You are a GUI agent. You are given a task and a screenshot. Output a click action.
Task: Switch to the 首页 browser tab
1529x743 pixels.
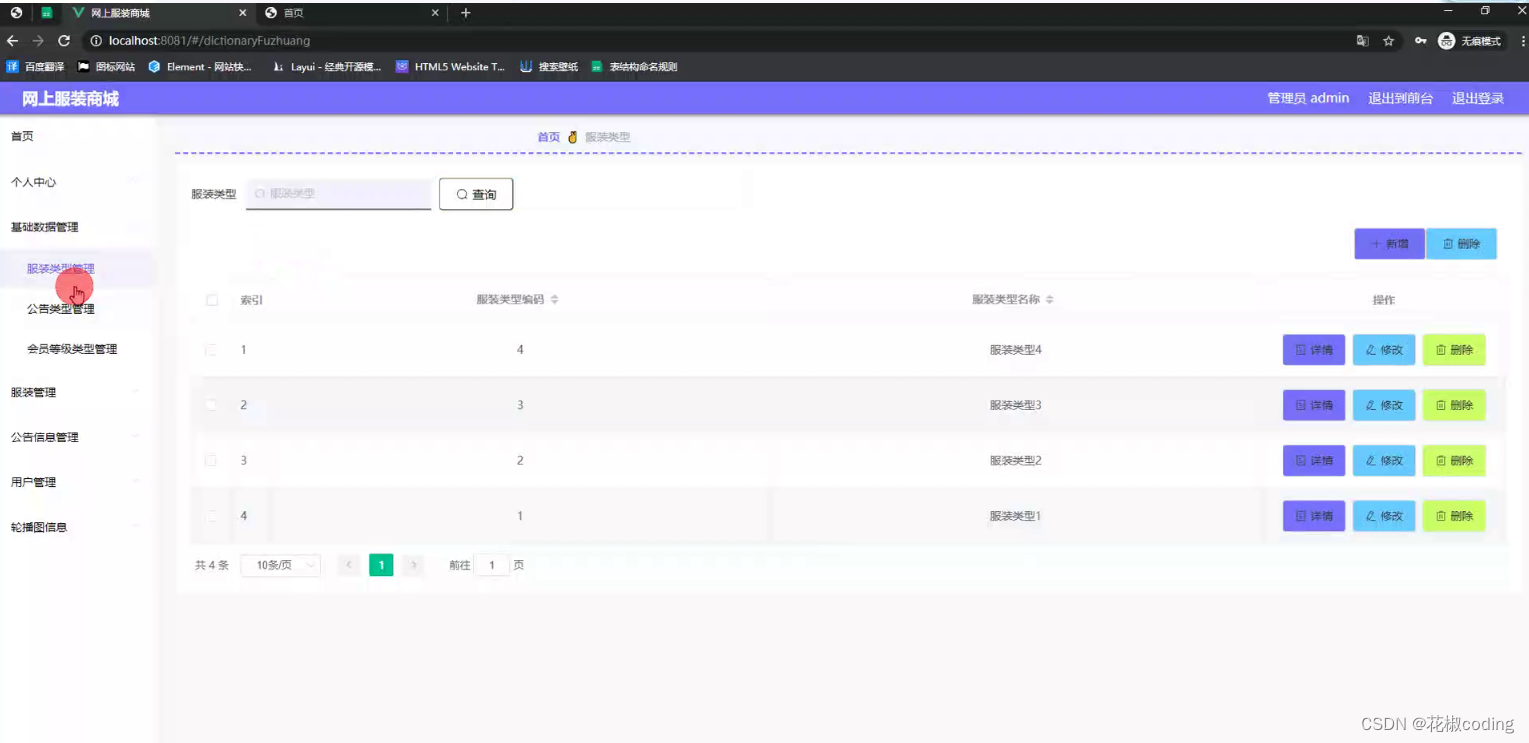pos(350,13)
